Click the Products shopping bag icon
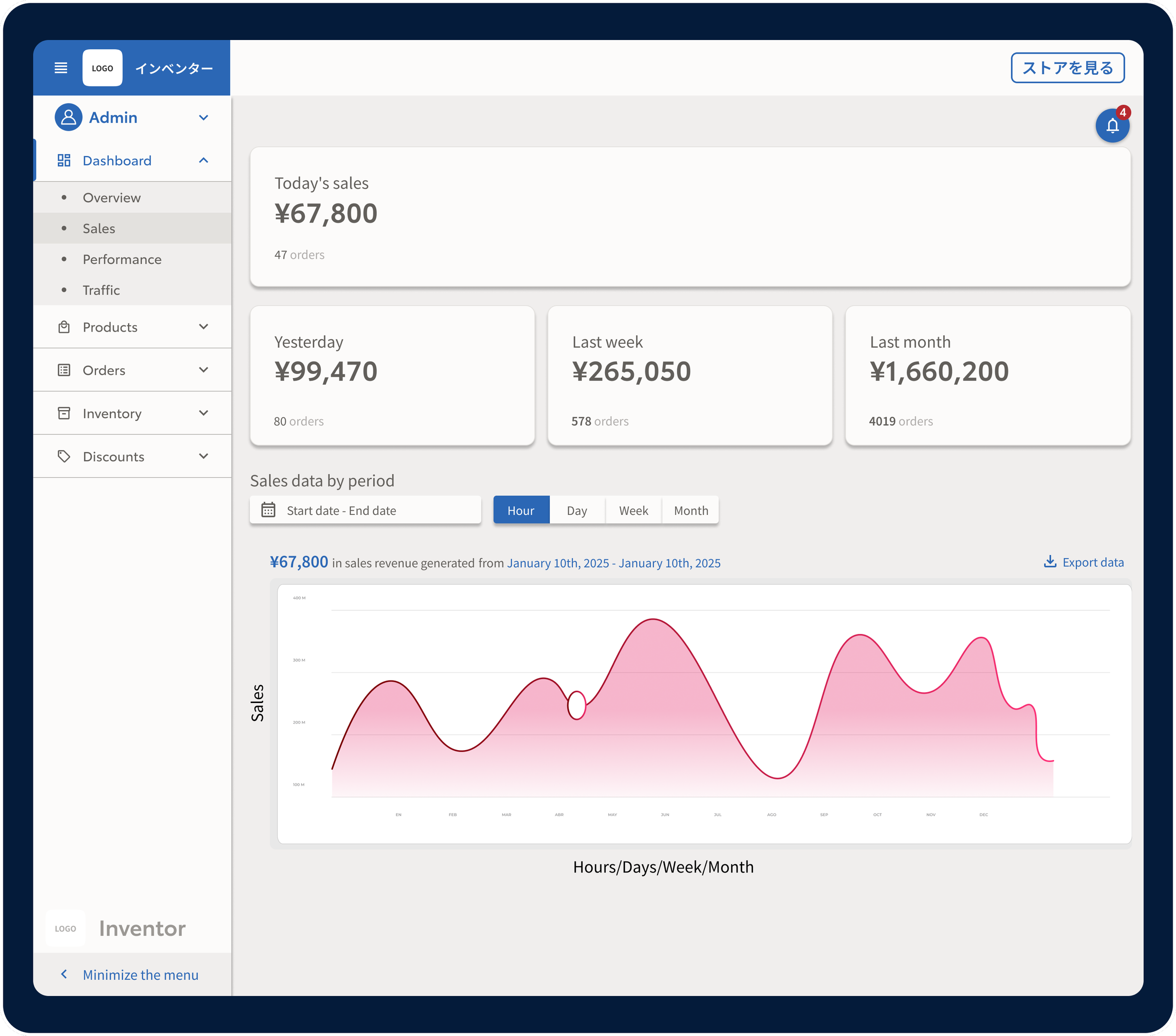 (x=64, y=327)
